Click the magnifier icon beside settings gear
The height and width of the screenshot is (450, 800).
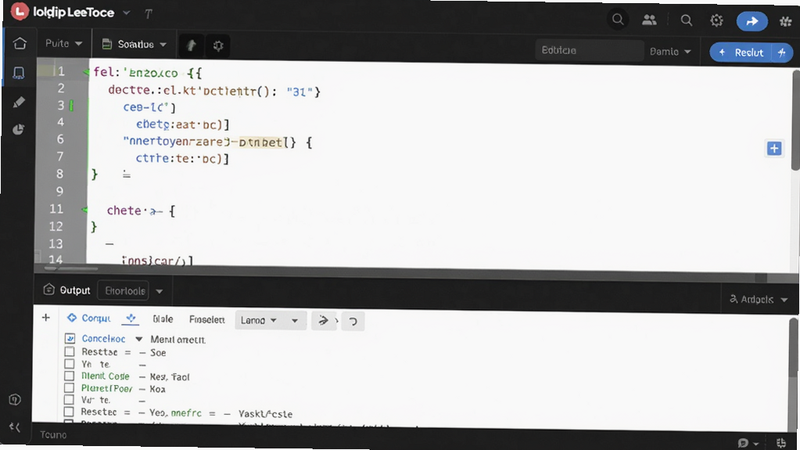[687, 20]
